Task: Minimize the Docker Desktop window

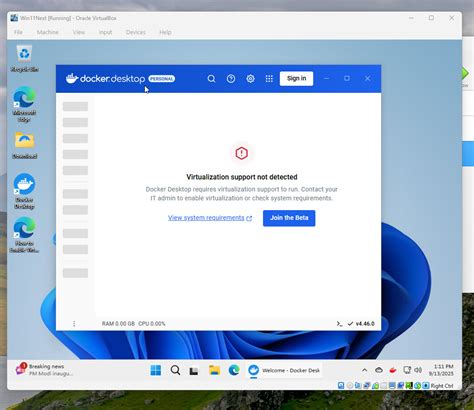Action: pos(327,78)
